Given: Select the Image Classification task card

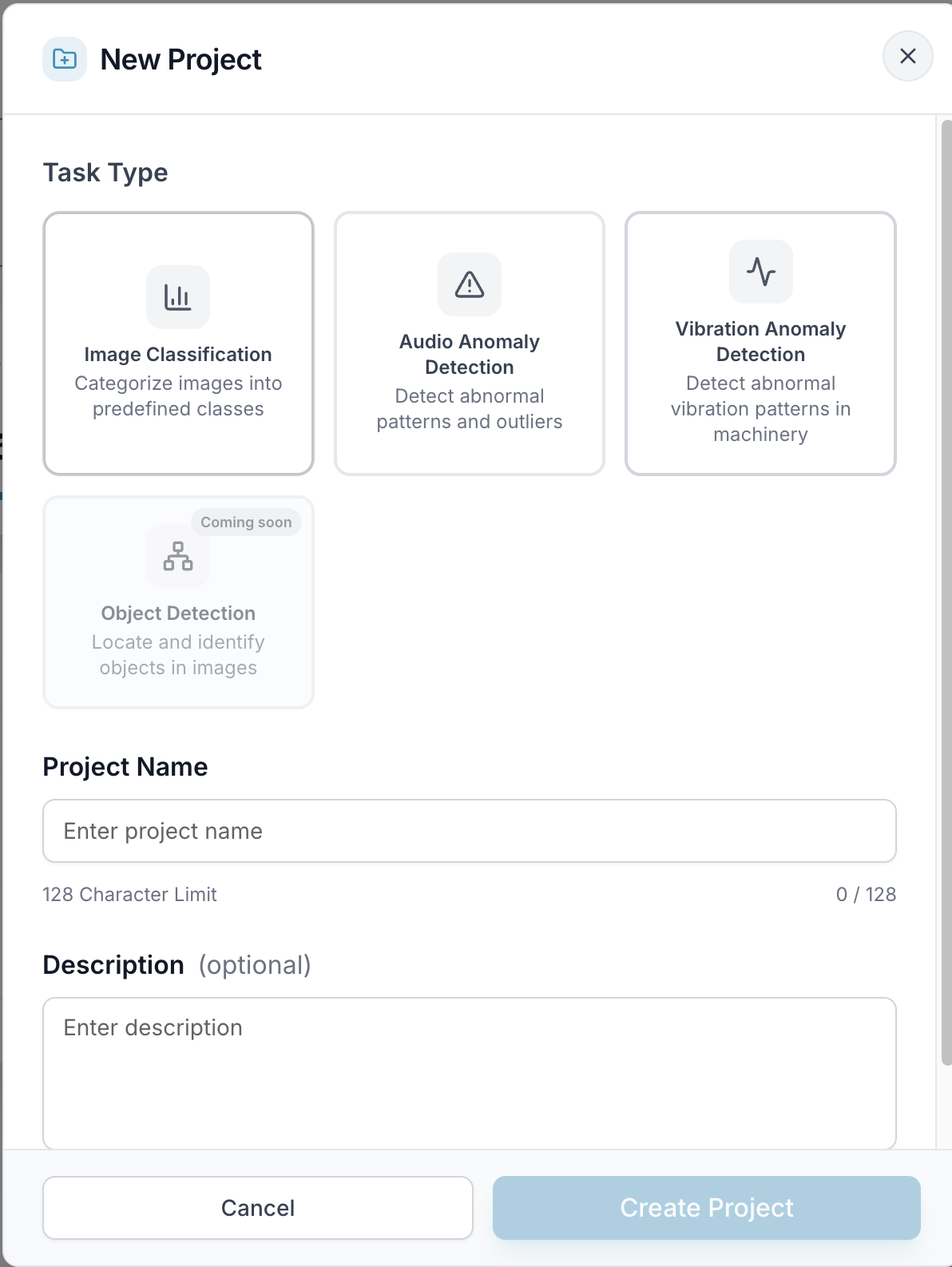Looking at the screenshot, I should point(178,344).
